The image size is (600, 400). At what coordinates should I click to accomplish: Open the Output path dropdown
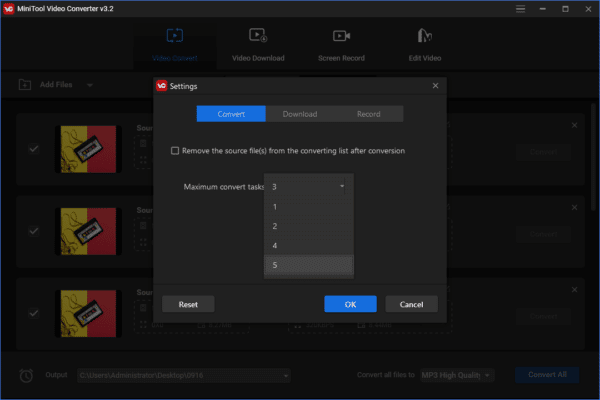click(286, 376)
